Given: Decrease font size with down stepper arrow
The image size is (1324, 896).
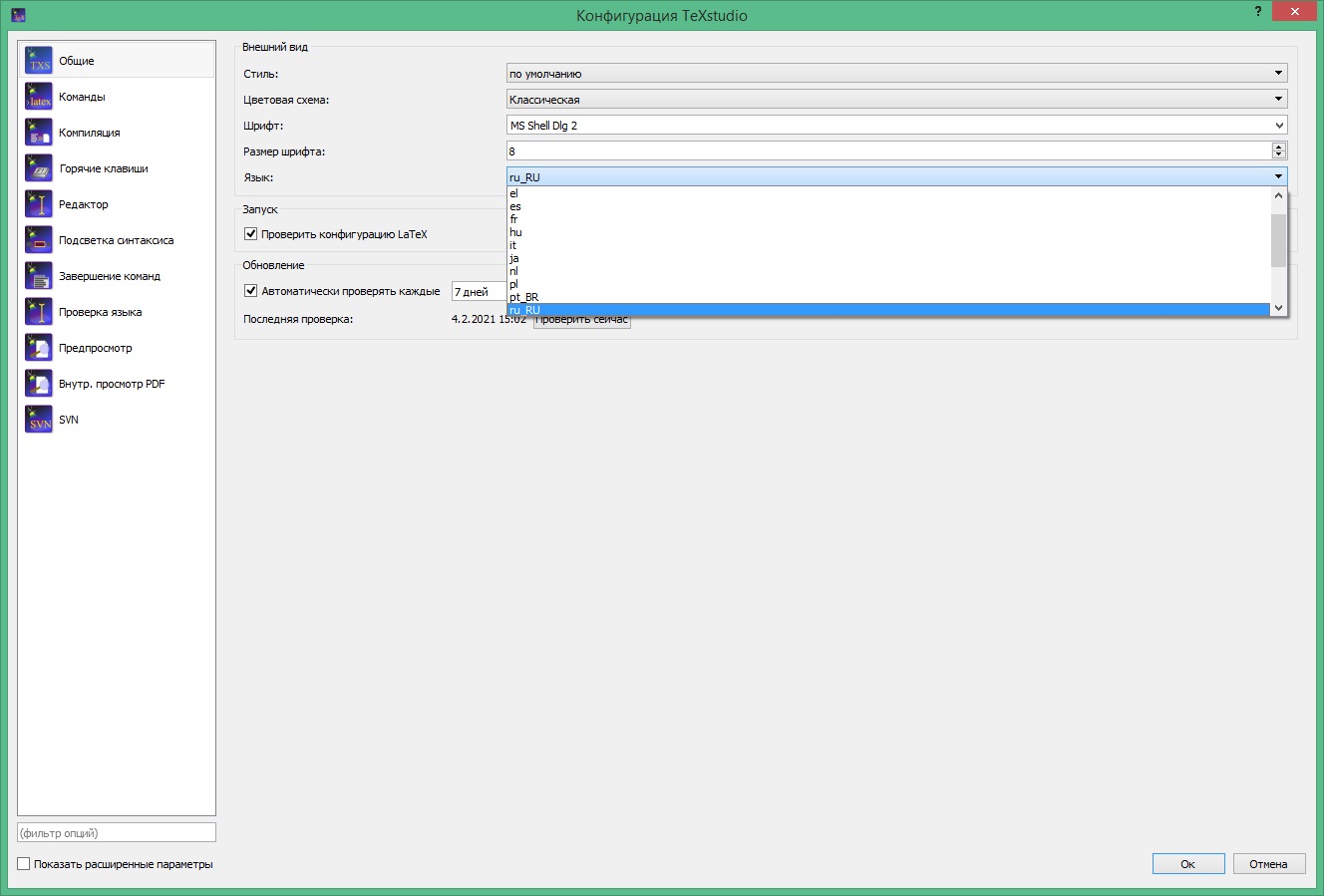Looking at the screenshot, I should 1279,155.
